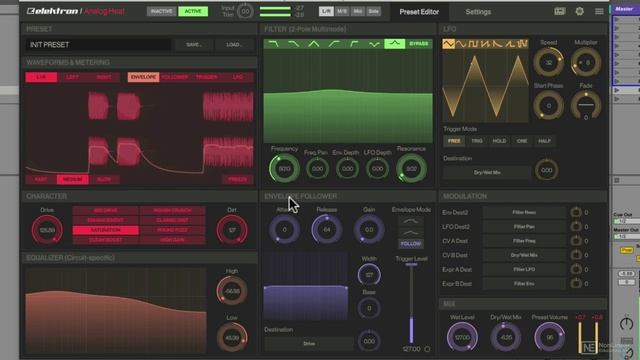
Task: Toggle the filter BYPASS button
Action: tap(419, 44)
